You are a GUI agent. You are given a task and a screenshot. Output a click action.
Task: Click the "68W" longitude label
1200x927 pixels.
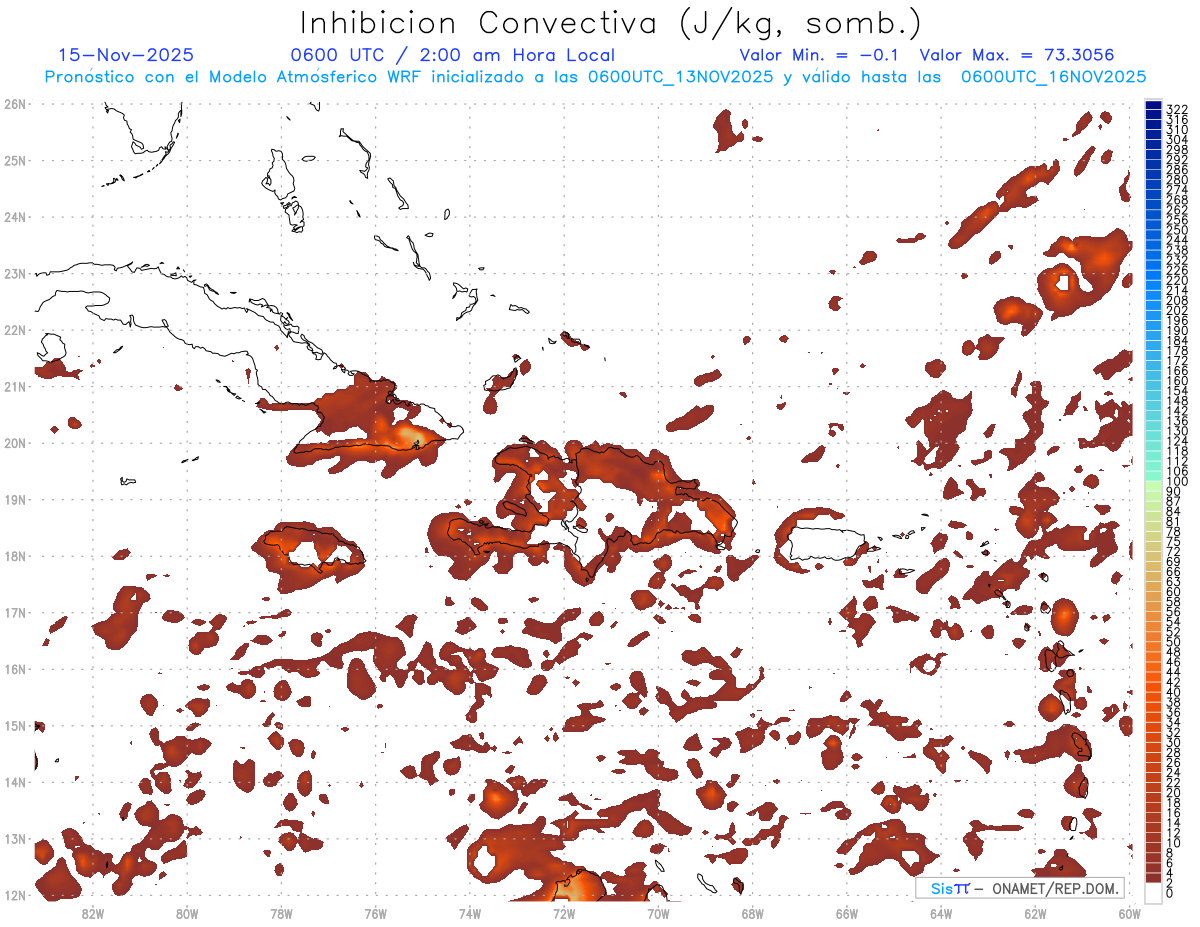point(753,913)
